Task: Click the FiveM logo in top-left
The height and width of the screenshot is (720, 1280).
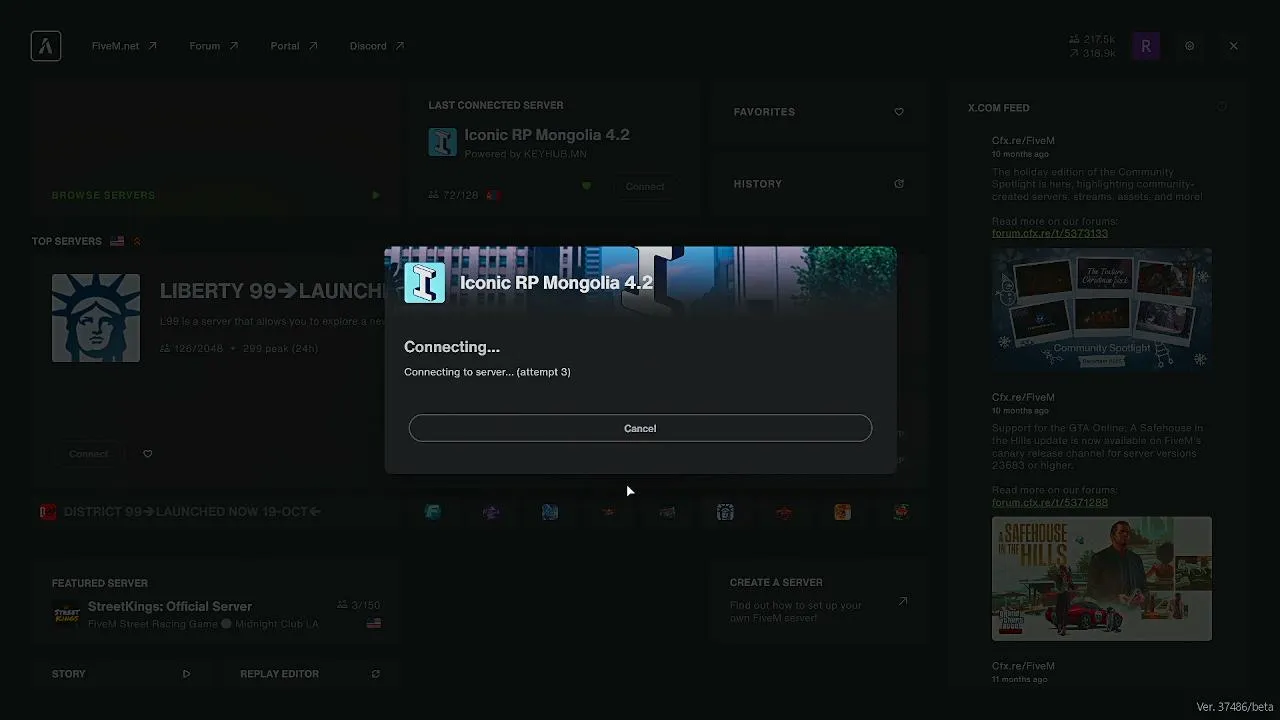Action: [x=46, y=46]
